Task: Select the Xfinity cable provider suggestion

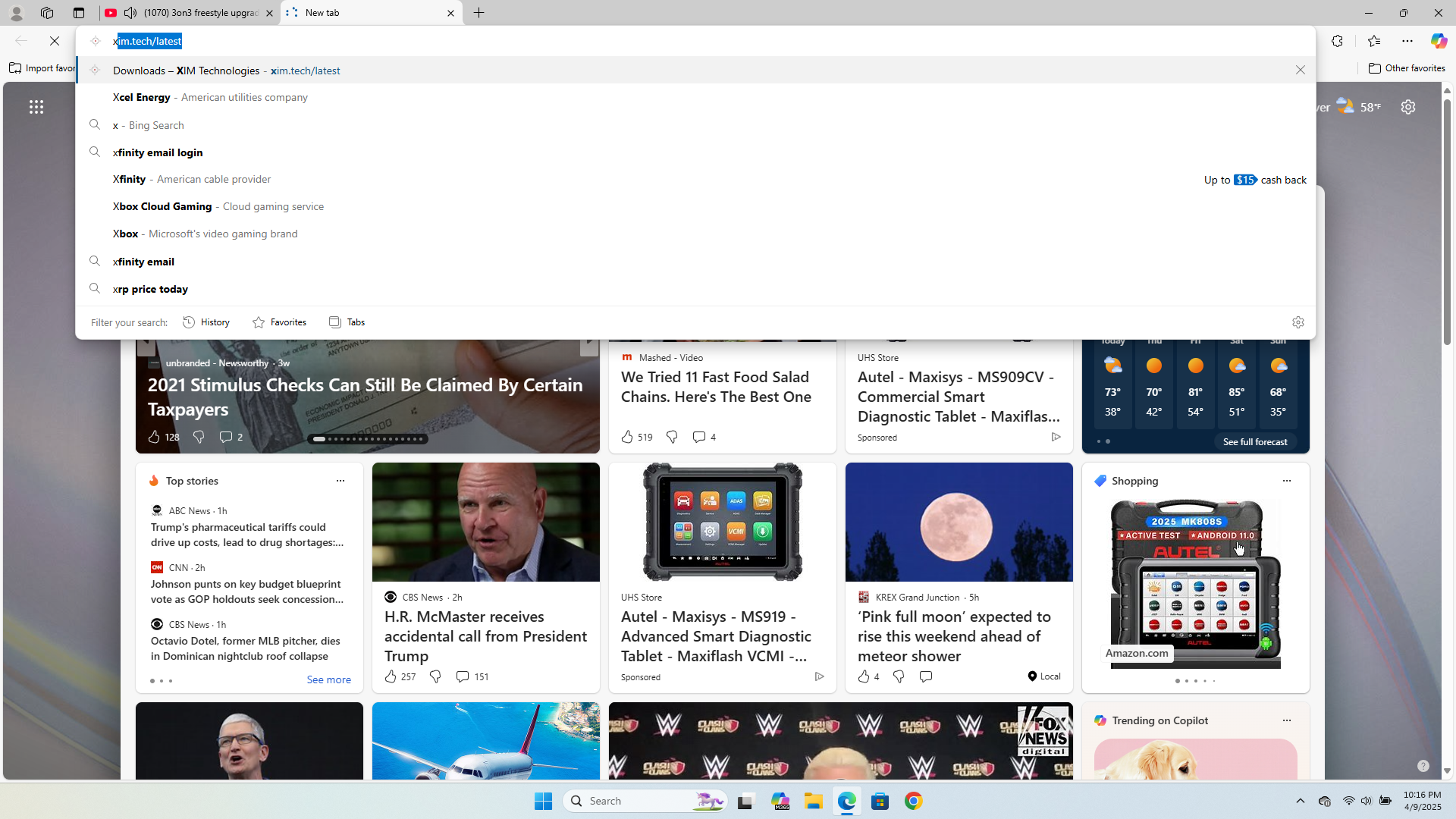Action: (695, 179)
